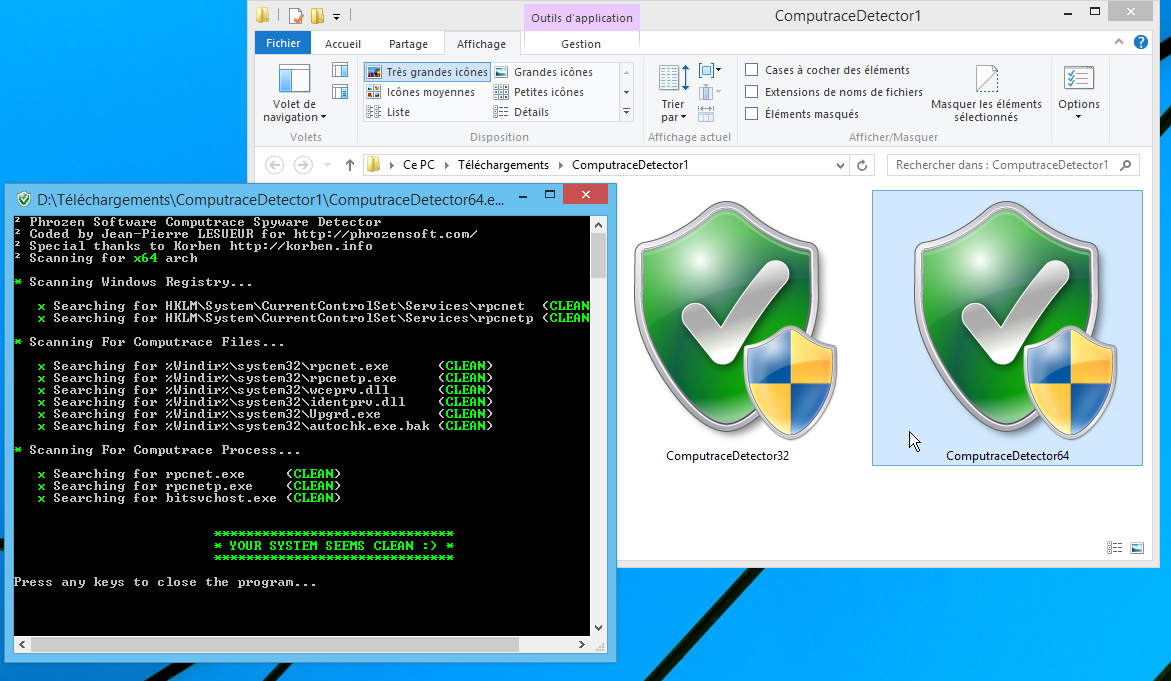Click the Quick Access properties icon
This screenshot has width=1171, height=681.
coord(296,15)
